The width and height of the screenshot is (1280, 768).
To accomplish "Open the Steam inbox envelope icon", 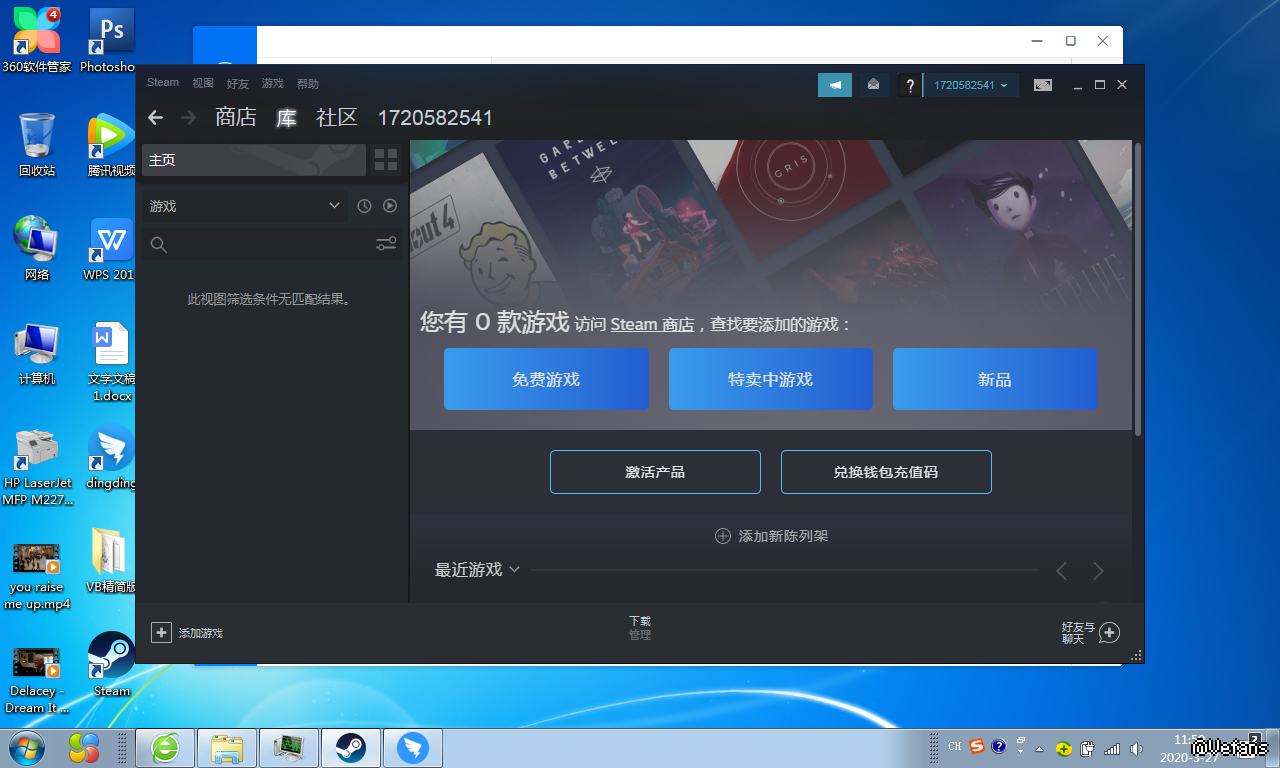I will (873, 85).
